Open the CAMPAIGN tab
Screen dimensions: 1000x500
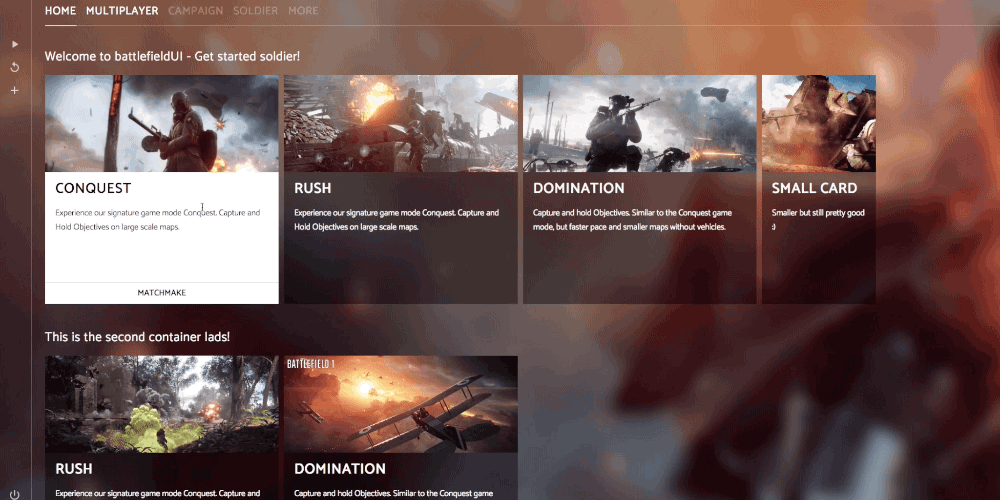[x=196, y=11]
